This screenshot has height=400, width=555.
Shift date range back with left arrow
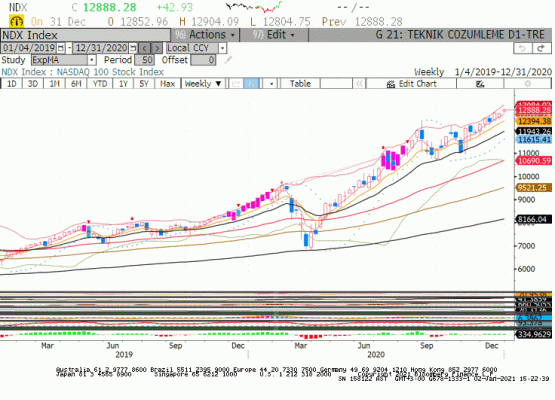(144, 48)
